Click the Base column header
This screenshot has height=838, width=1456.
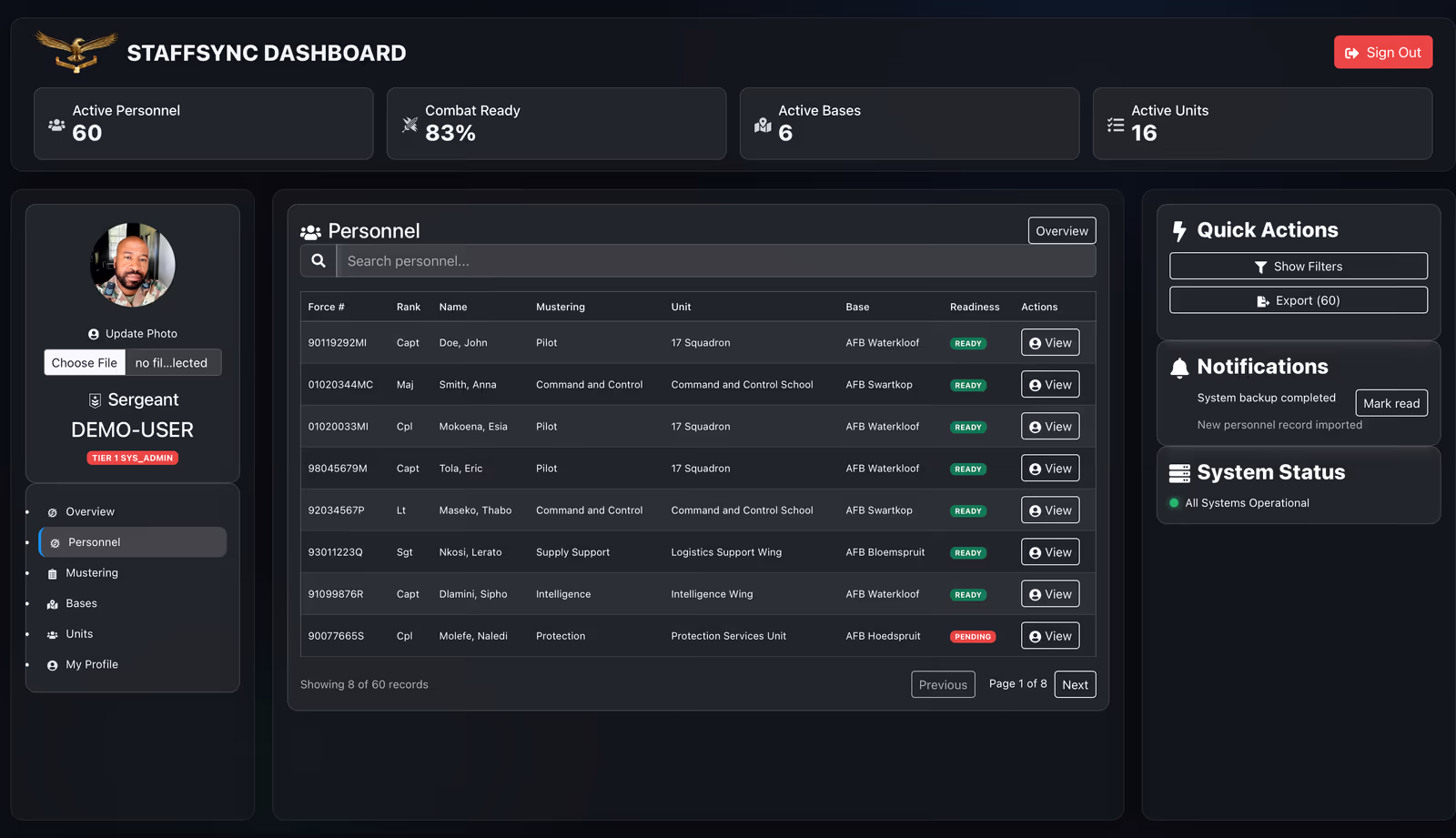tap(857, 308)
